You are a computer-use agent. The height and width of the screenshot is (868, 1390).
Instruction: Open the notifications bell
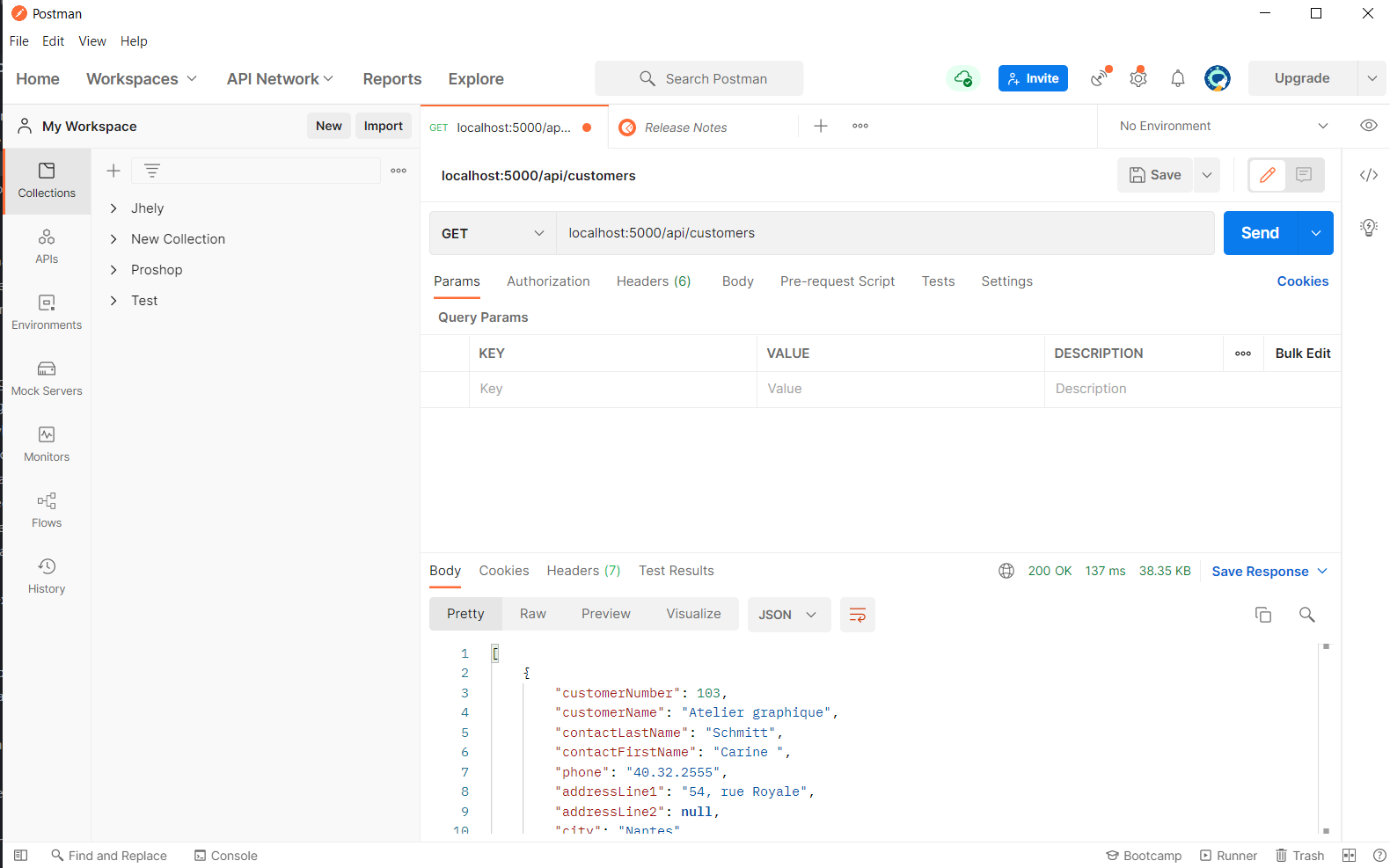(1178, 78)
